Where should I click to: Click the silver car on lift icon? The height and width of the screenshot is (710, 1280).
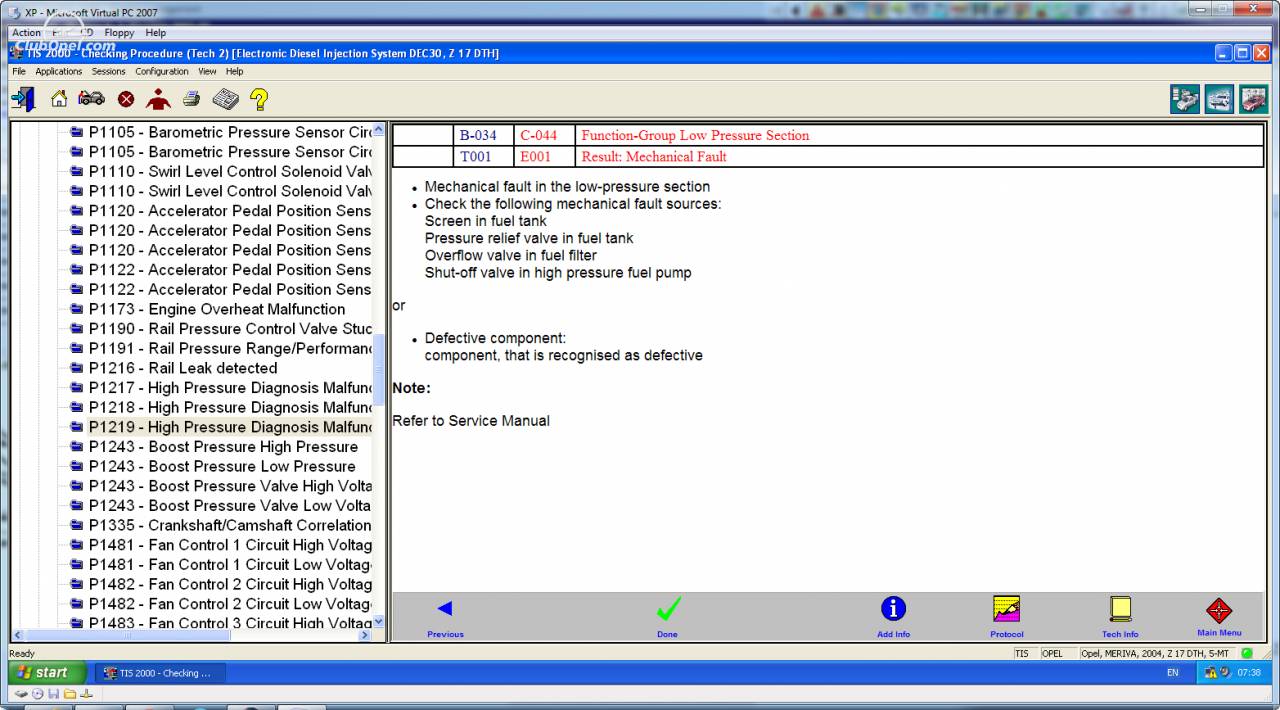[x=1219, y=99]
